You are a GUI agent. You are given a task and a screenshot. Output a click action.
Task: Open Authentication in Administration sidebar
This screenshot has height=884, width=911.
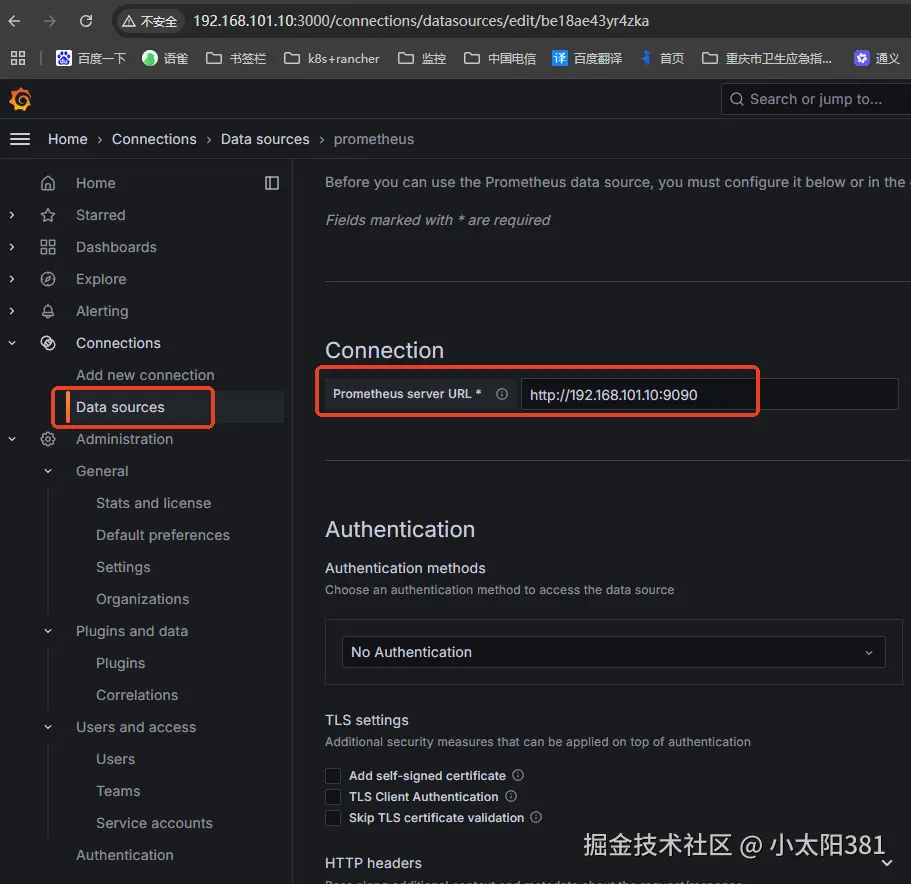pos(125,854)
